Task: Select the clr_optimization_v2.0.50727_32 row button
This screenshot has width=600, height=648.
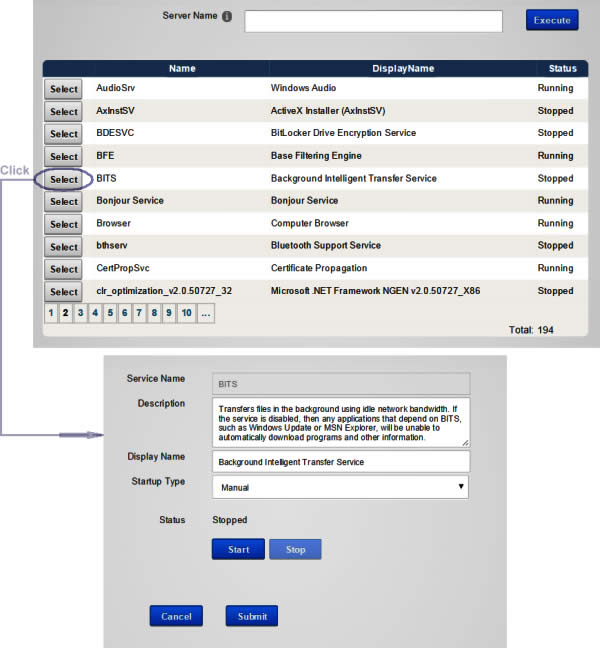Action: [x=64, y=292]
